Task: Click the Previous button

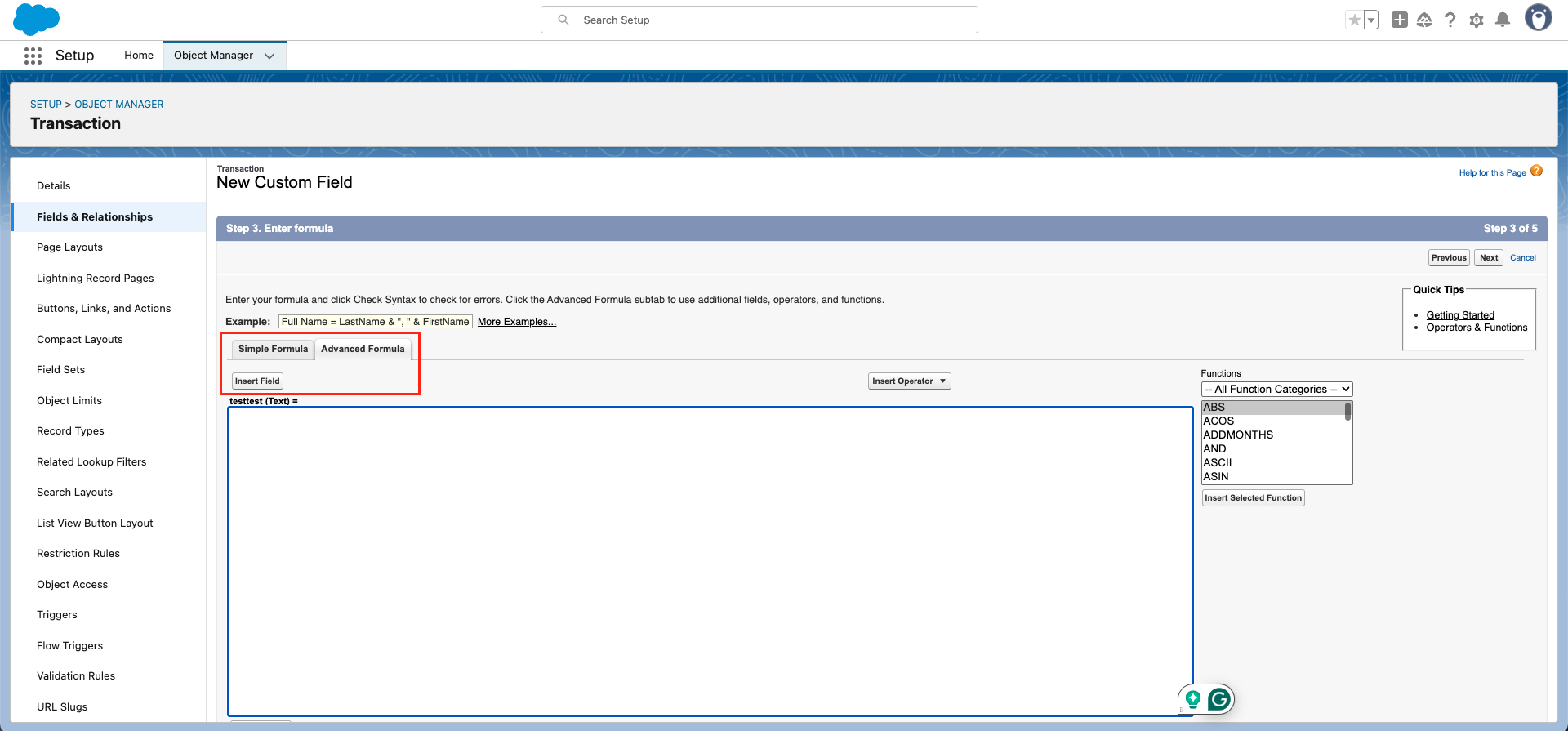Action: point(1449,257)
